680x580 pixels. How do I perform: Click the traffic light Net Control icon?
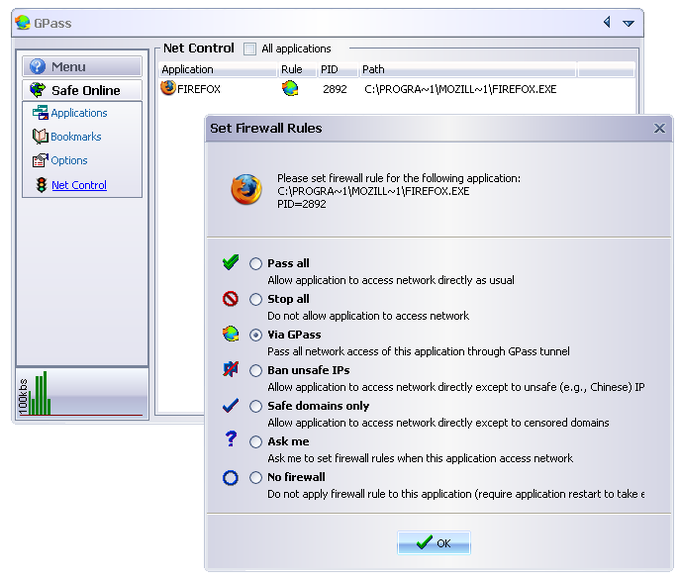(x=41, y=185)
